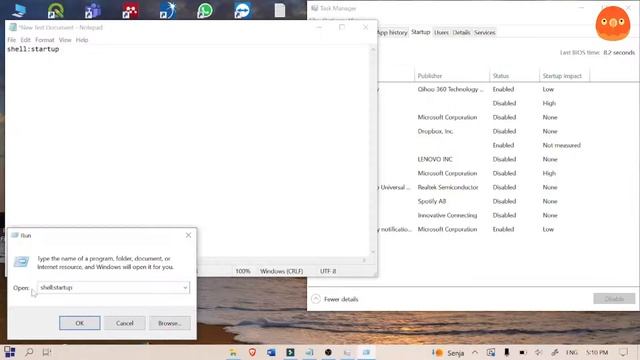Image resolution: width=640 pixels, height=360 pixels.
Task: Open the Notepad Format menu
Action: pyautogui.click(x=44, y=40)
